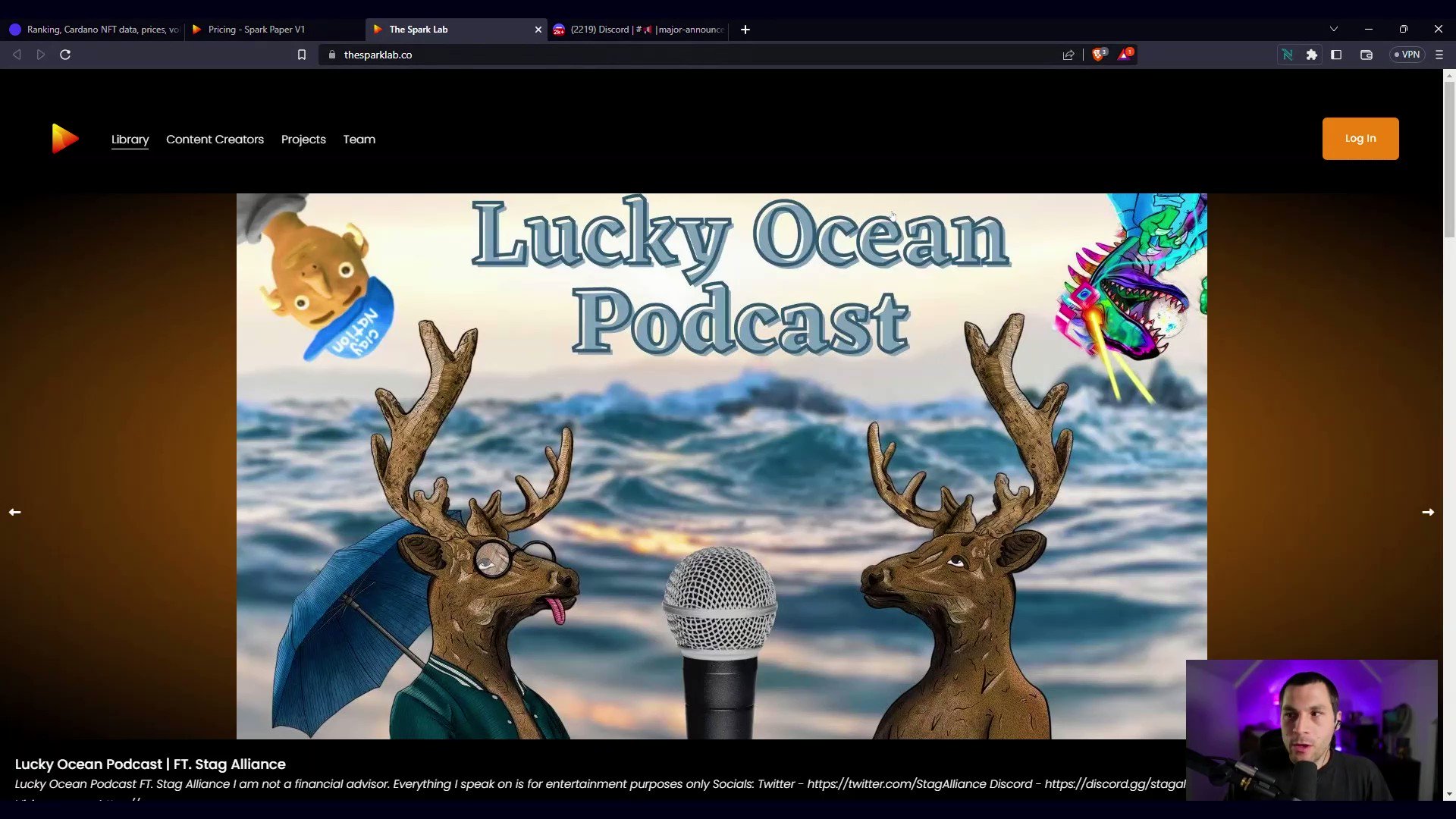This screenshot has width=1456, height=819.
Task: Click the thesparklab.co address bar
Action: point(682,55)
